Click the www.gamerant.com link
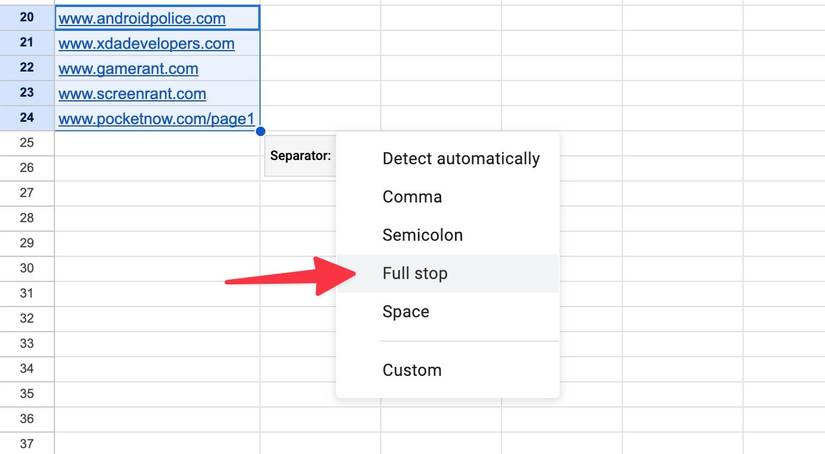Screen dimensions: 825x454 tap(128, 69)
